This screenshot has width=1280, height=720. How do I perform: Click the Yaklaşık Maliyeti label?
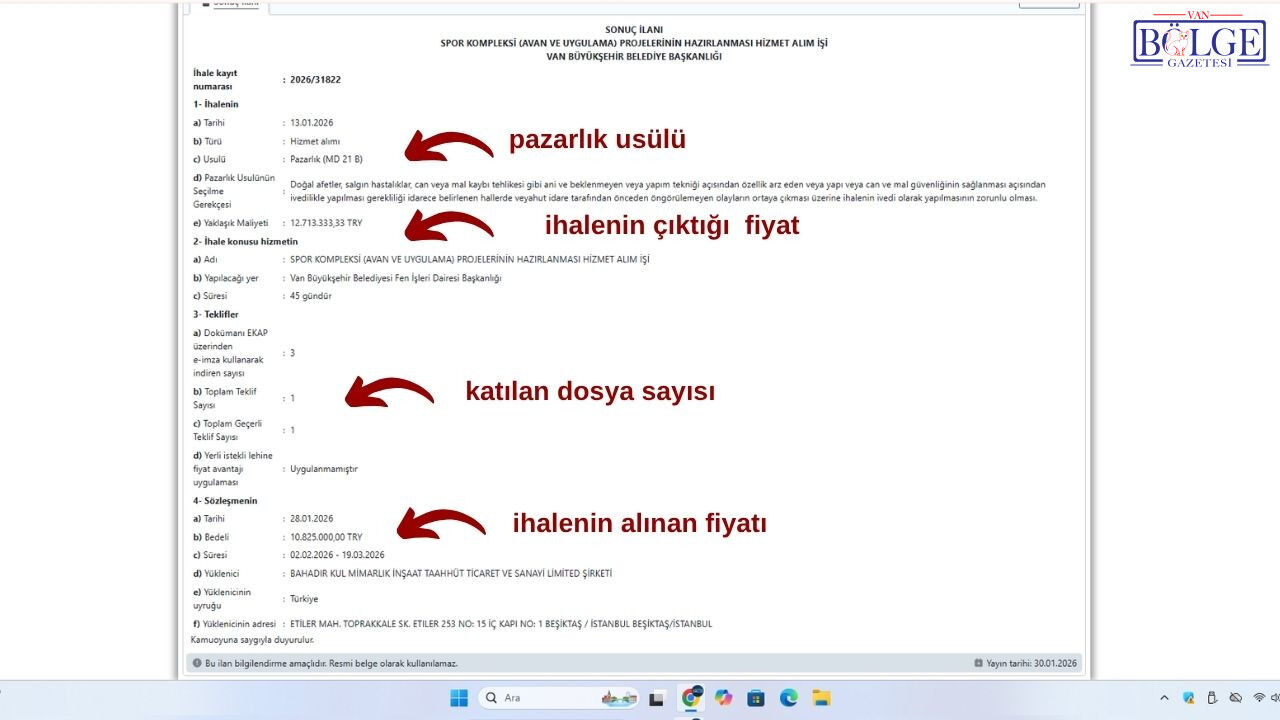click(x=231, y=223)
